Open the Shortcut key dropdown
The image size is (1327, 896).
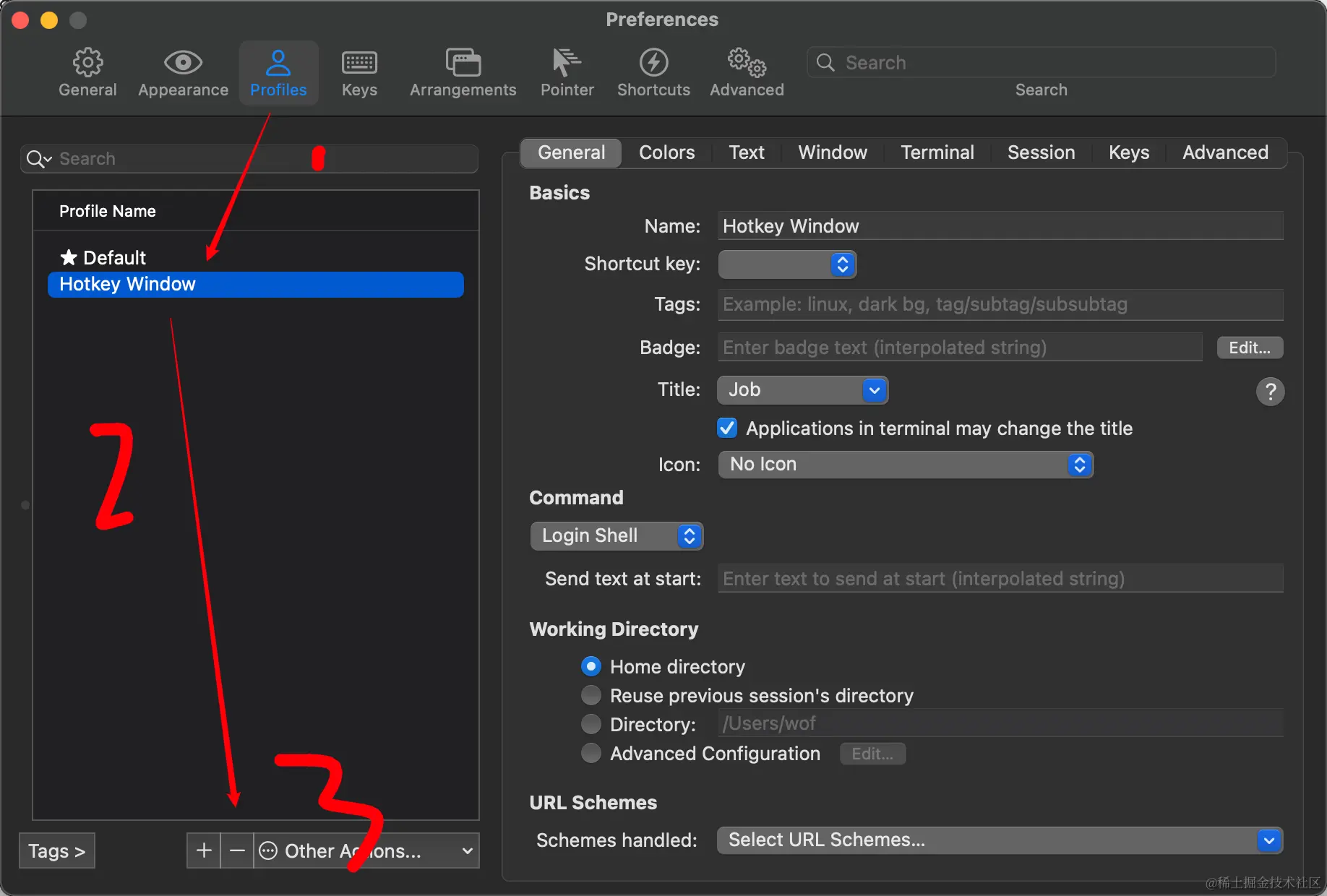coord(787,264)
